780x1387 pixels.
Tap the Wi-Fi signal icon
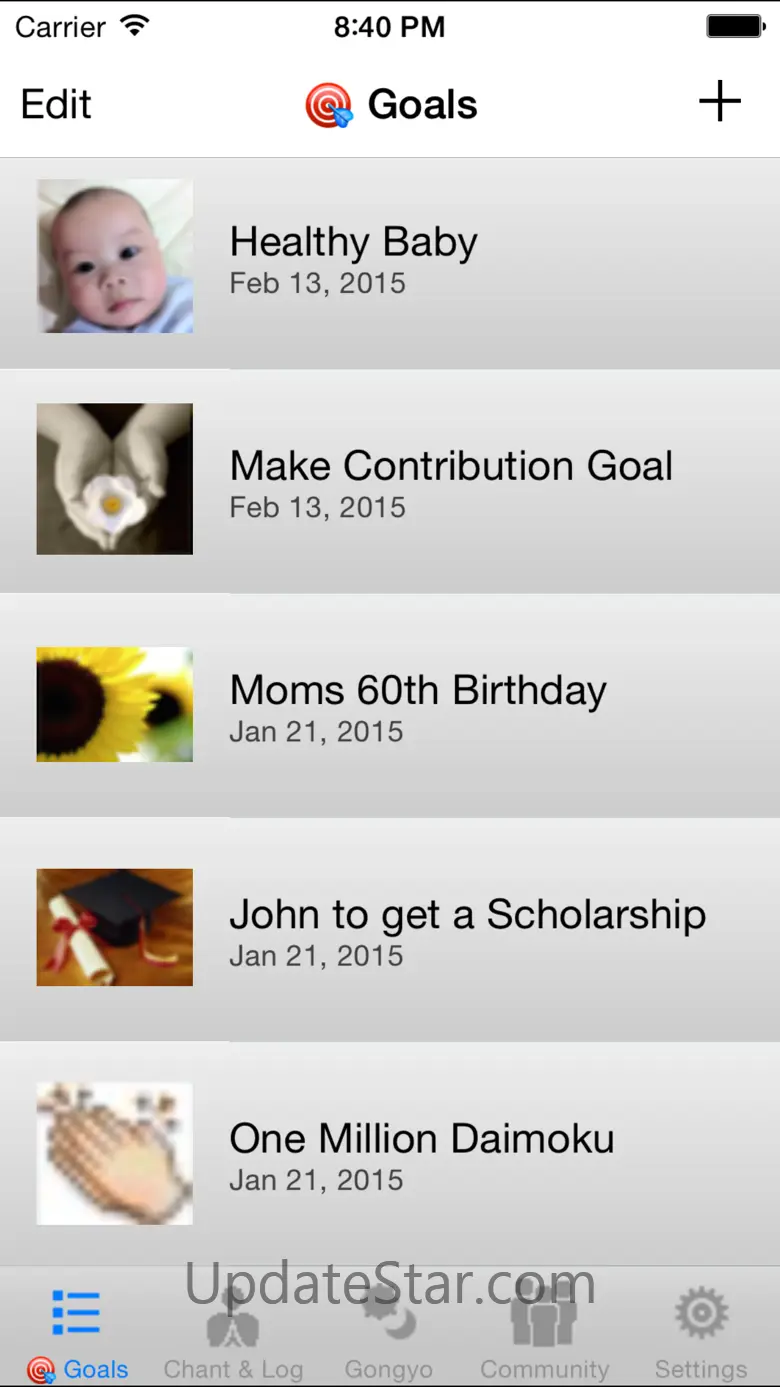pyautogui.click(x=134, y=26)
